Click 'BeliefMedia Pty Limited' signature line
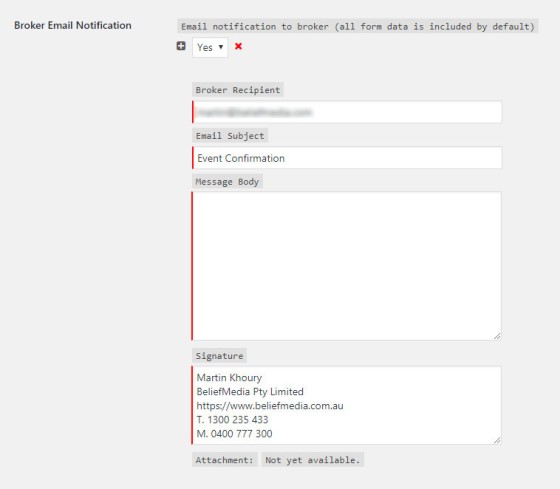Viewport: 560px width, 489px height. pyautogui.click(x=250, y=391)
